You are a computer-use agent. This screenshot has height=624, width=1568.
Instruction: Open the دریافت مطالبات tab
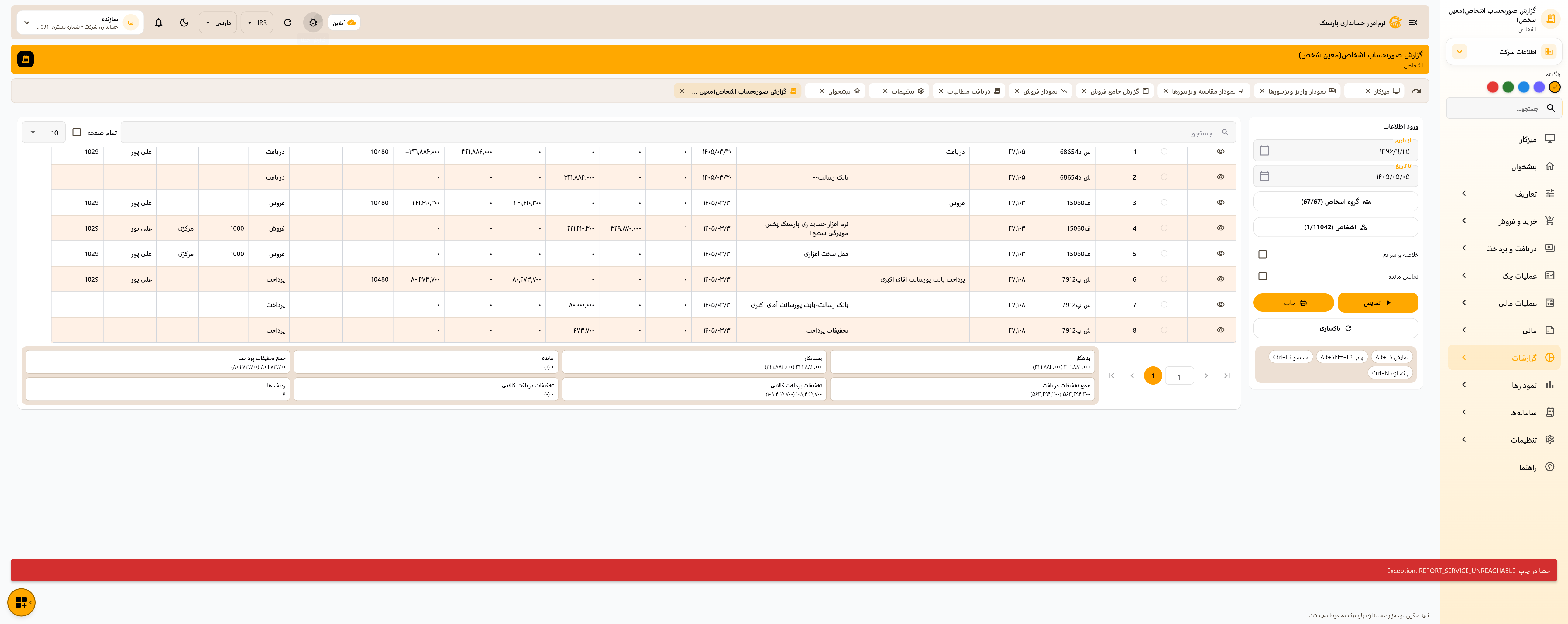(968, 91)
